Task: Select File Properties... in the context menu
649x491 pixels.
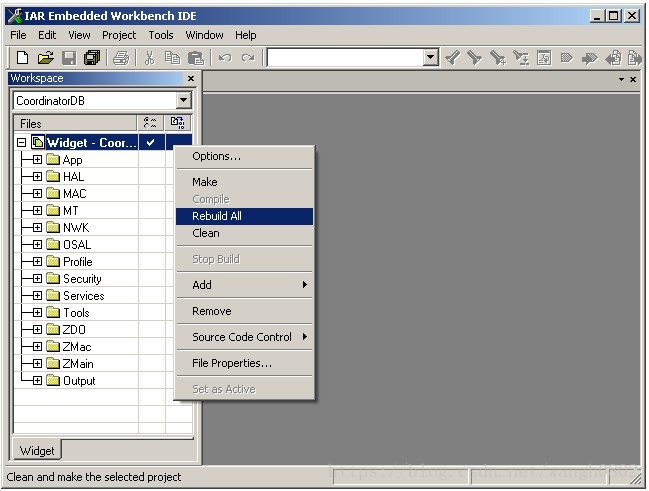Action: (x=245, y=363)
